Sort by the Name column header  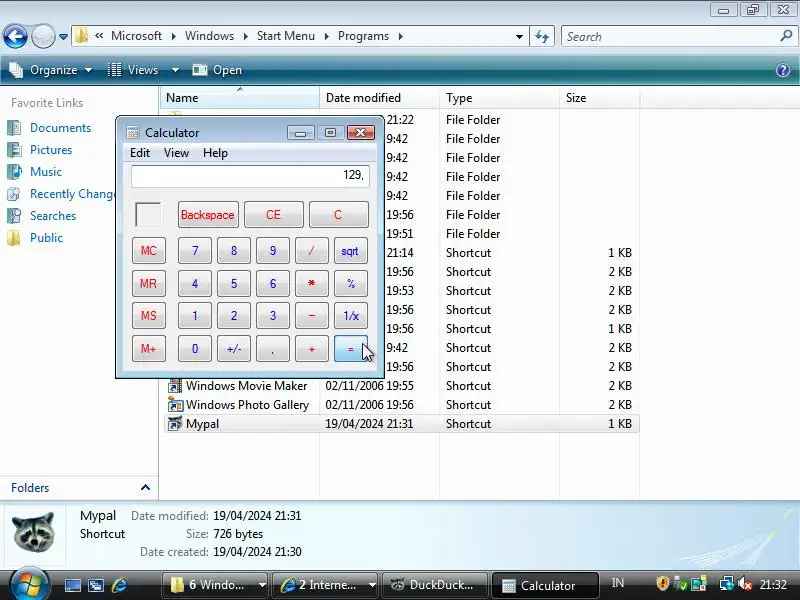click(240, 97)
